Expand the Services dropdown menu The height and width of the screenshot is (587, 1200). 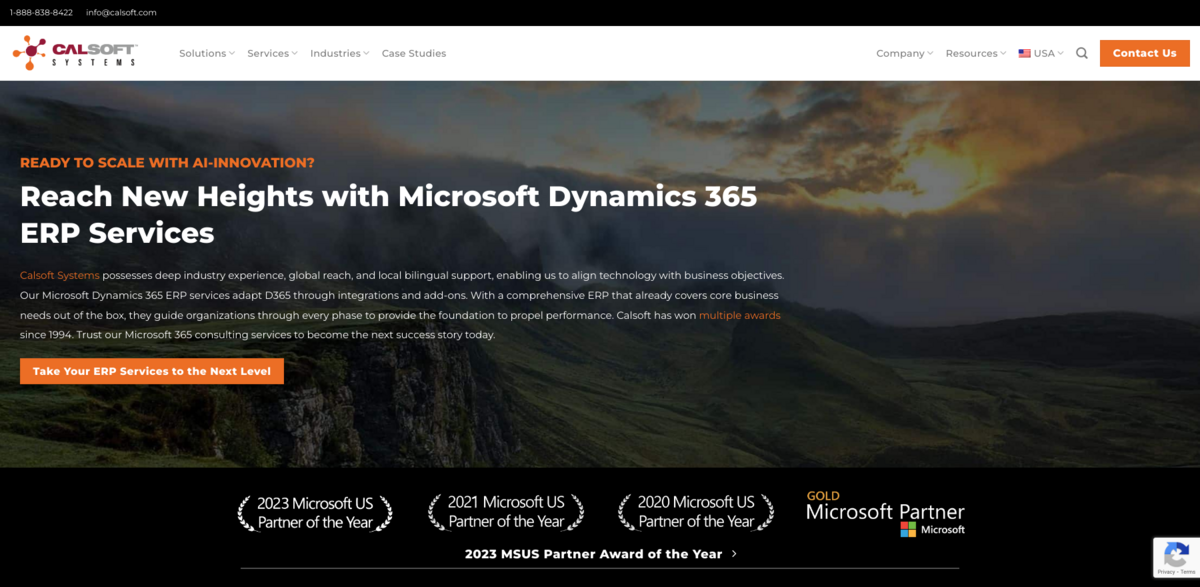tap(272, 53)
